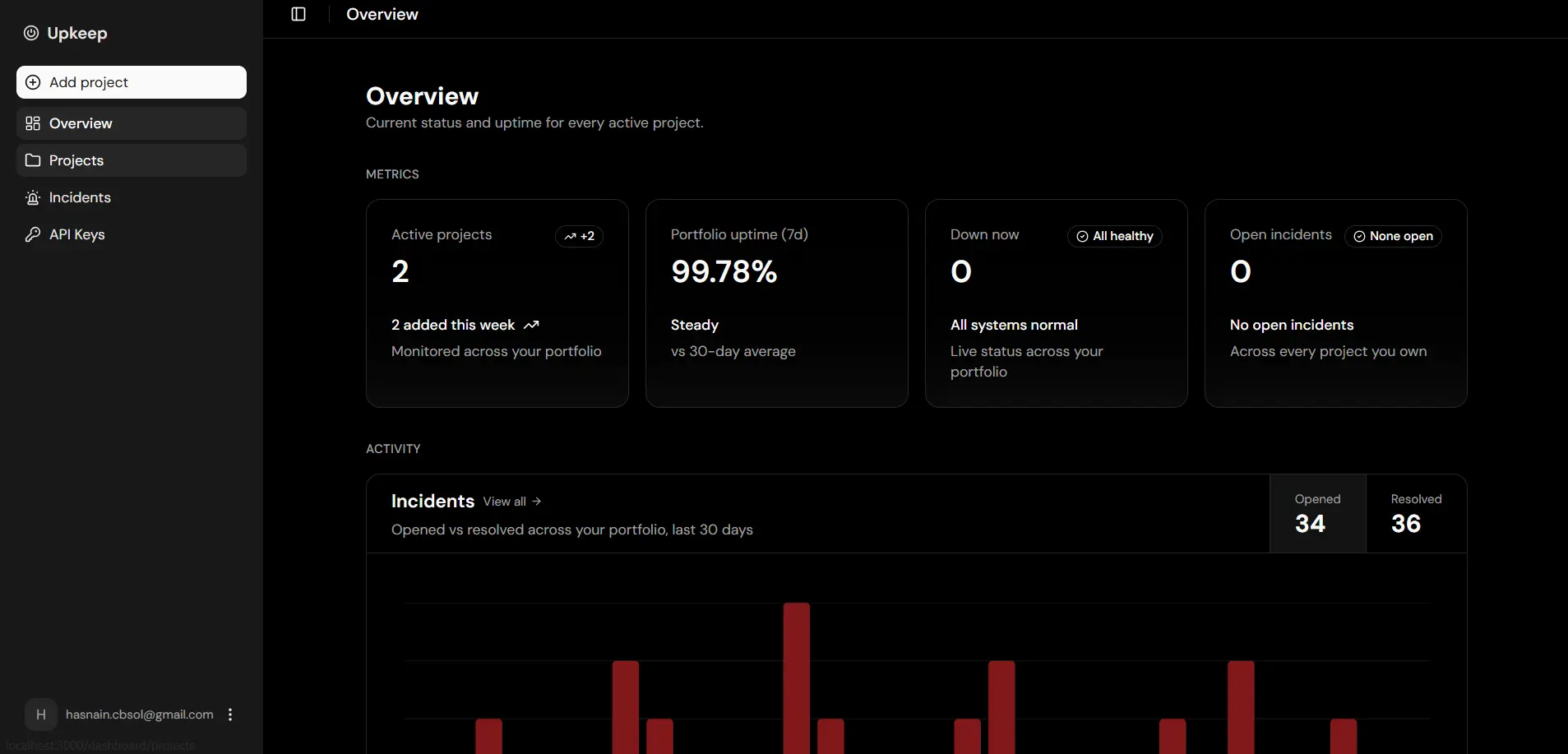Go to the Incidents sidebar page
1568x754 pixels.
132,197
